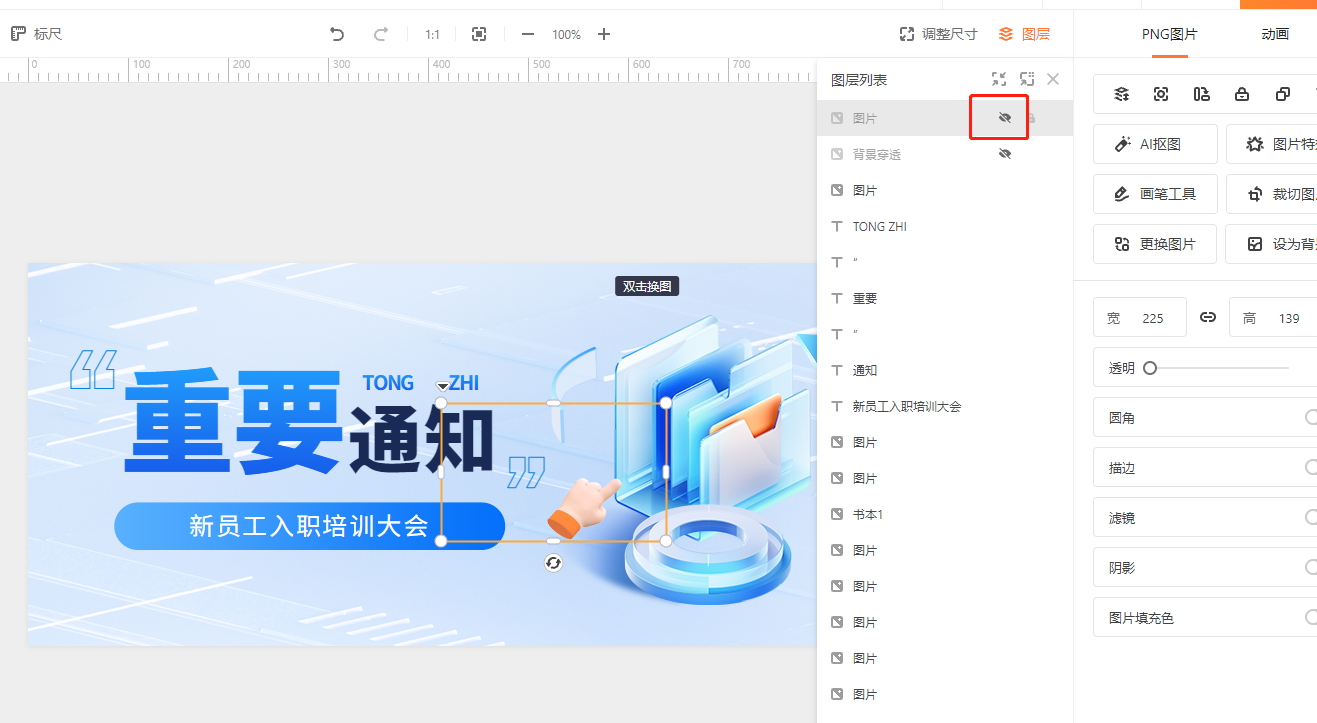Toggle the aspect ratio link icon
1317x723 pixels.
[x=1208, y=318]
